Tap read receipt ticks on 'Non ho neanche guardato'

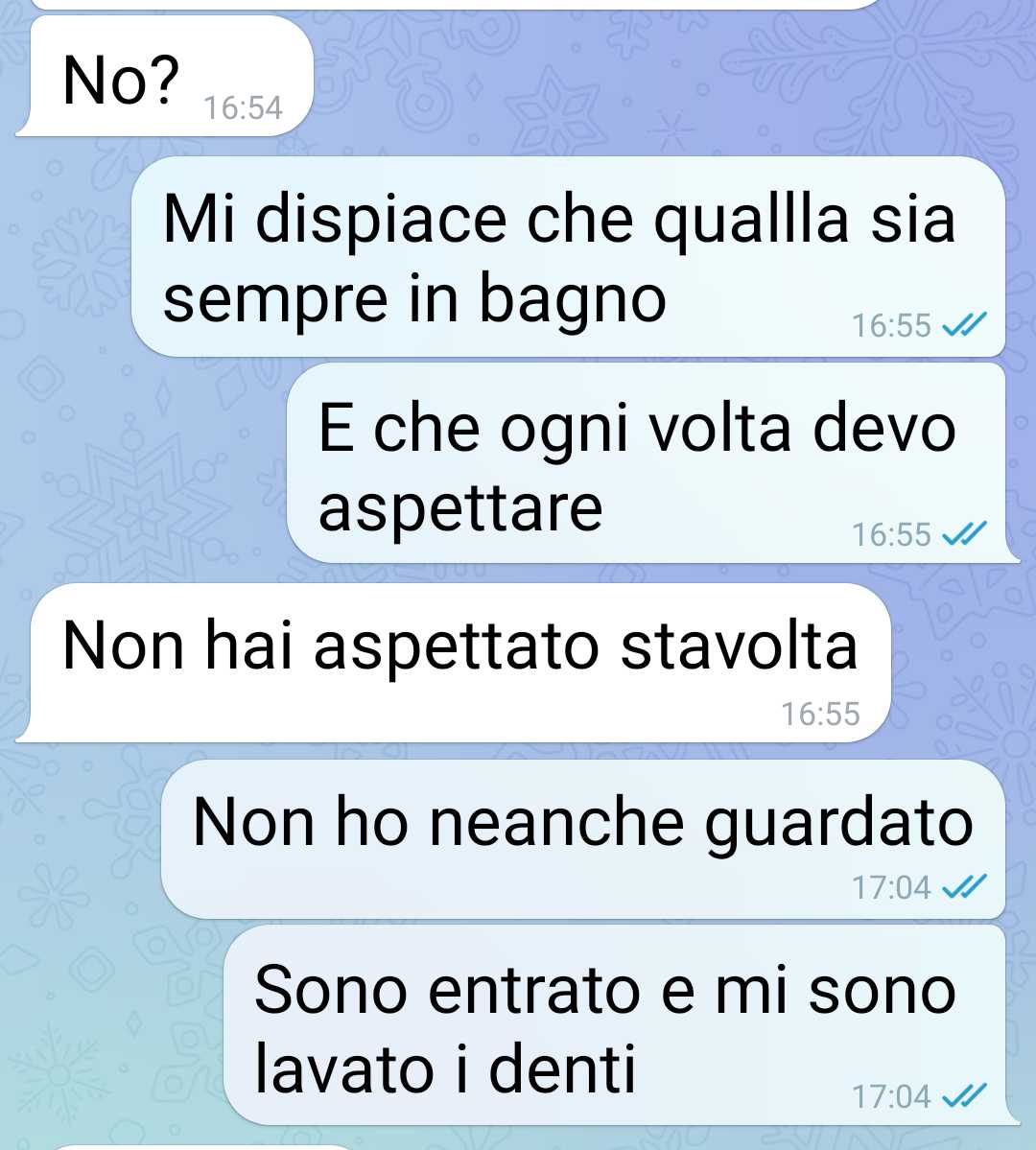coord(964,887)
